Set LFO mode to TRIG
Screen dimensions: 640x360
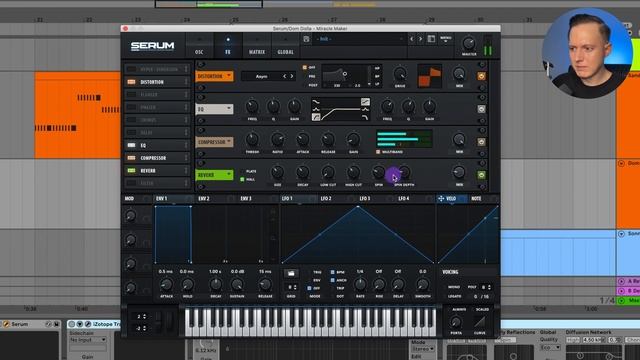[x=317, y=272]
